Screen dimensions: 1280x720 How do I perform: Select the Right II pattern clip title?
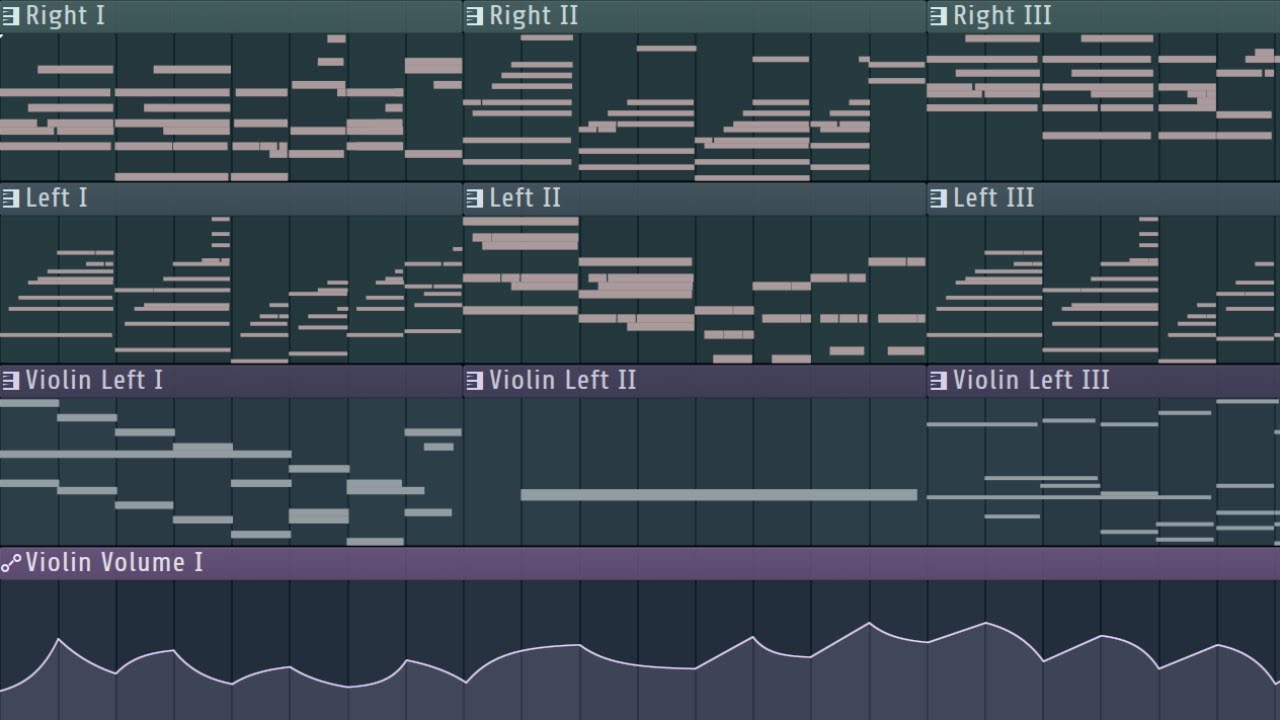(x=534, y=16)
